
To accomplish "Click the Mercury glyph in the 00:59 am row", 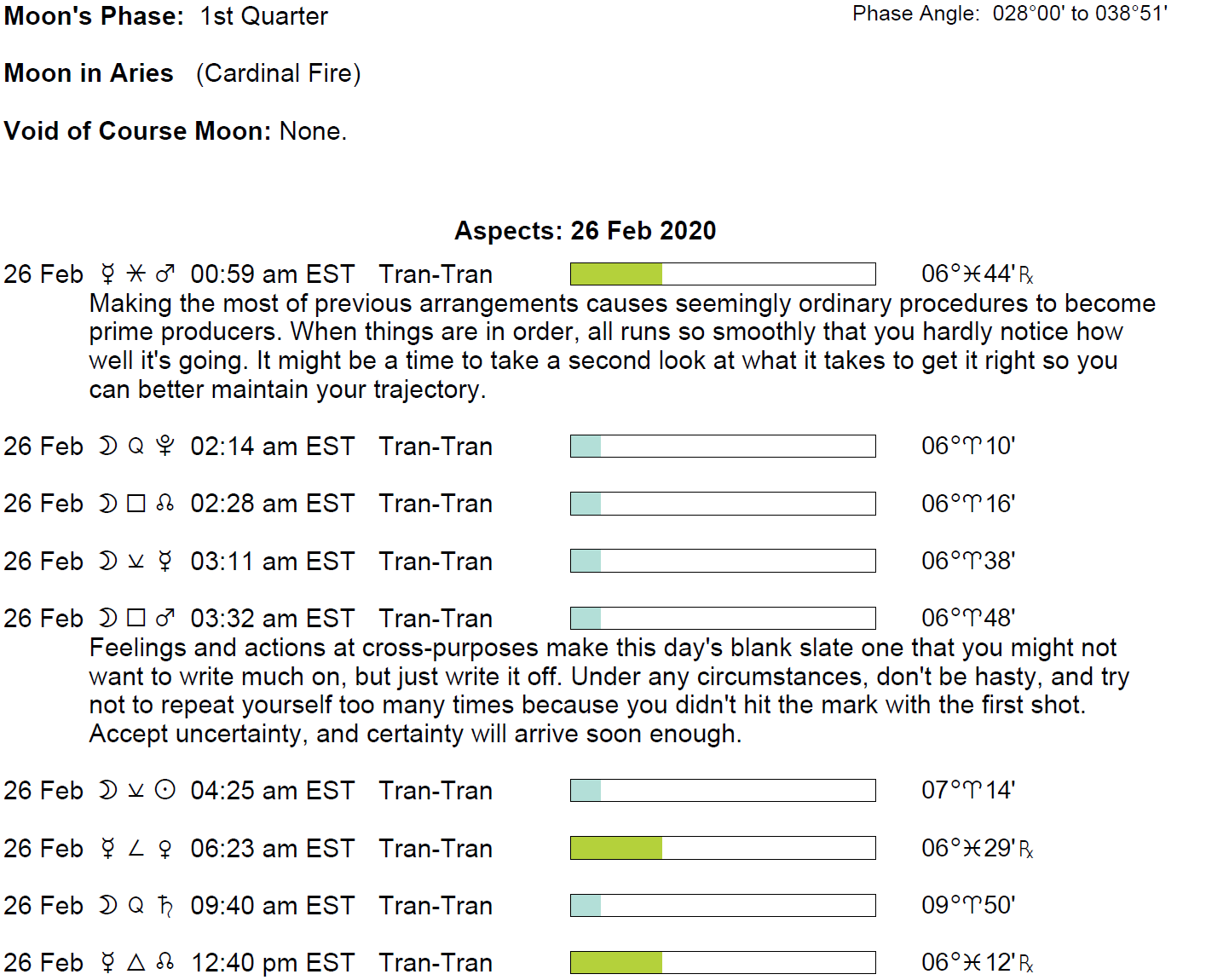I will click(107, 274).
